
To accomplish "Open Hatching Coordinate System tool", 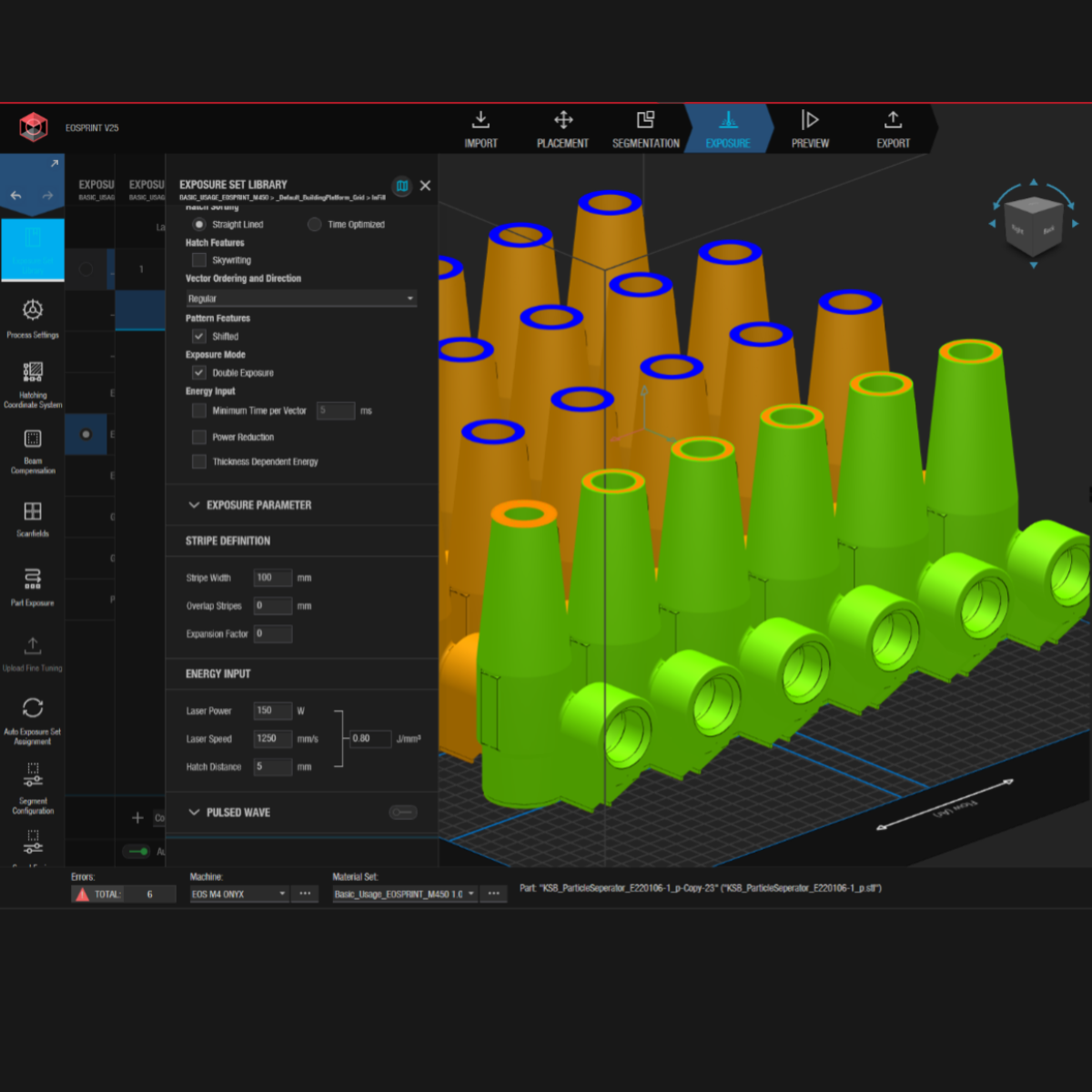I will point(33,385).
